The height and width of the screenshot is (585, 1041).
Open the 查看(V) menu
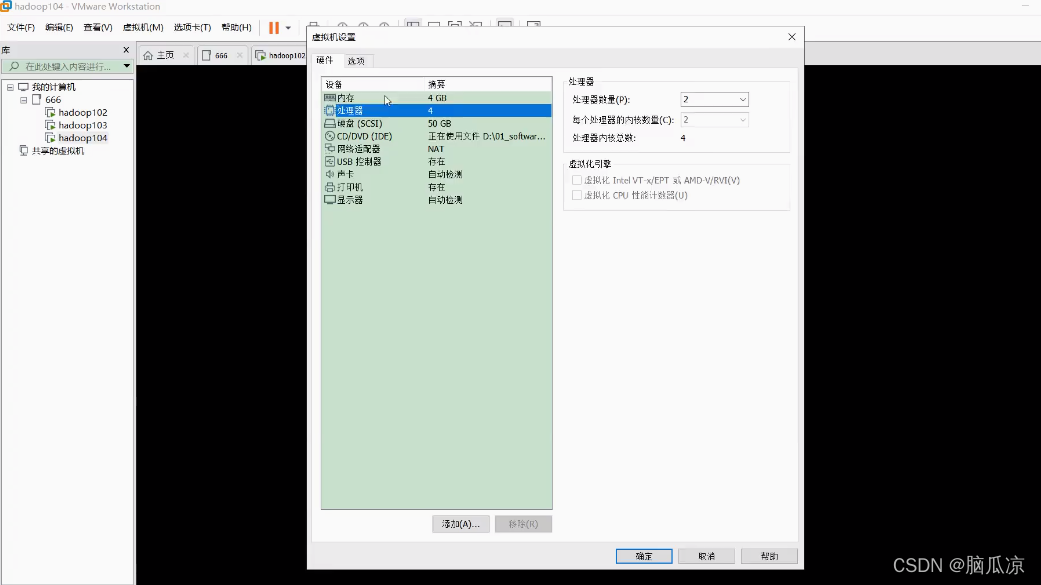pos(98,27)
